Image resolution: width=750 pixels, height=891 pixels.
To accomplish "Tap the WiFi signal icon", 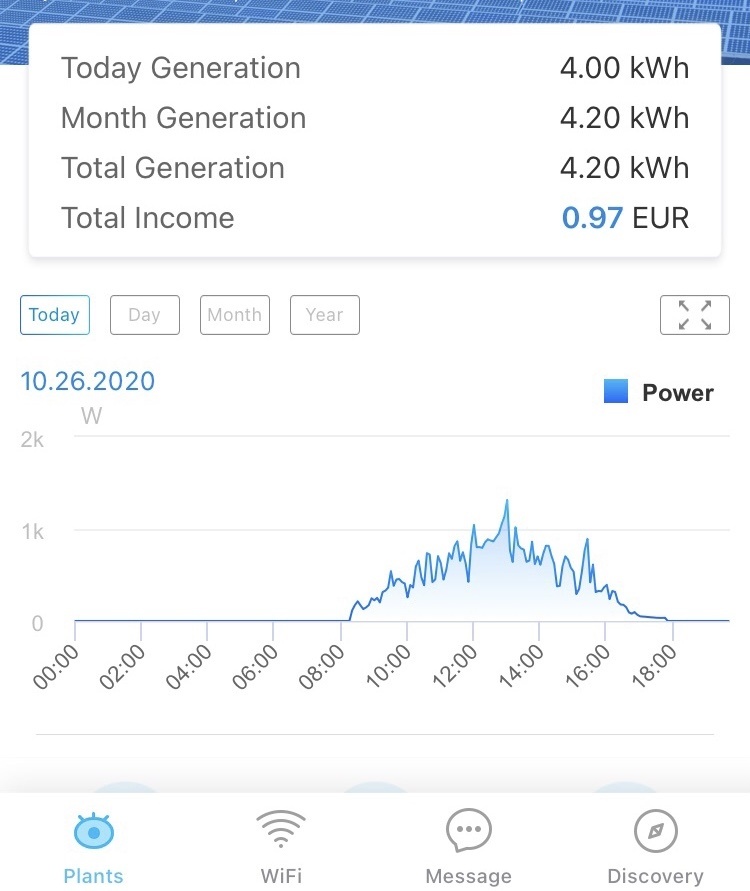I will (x=281, y=830).
